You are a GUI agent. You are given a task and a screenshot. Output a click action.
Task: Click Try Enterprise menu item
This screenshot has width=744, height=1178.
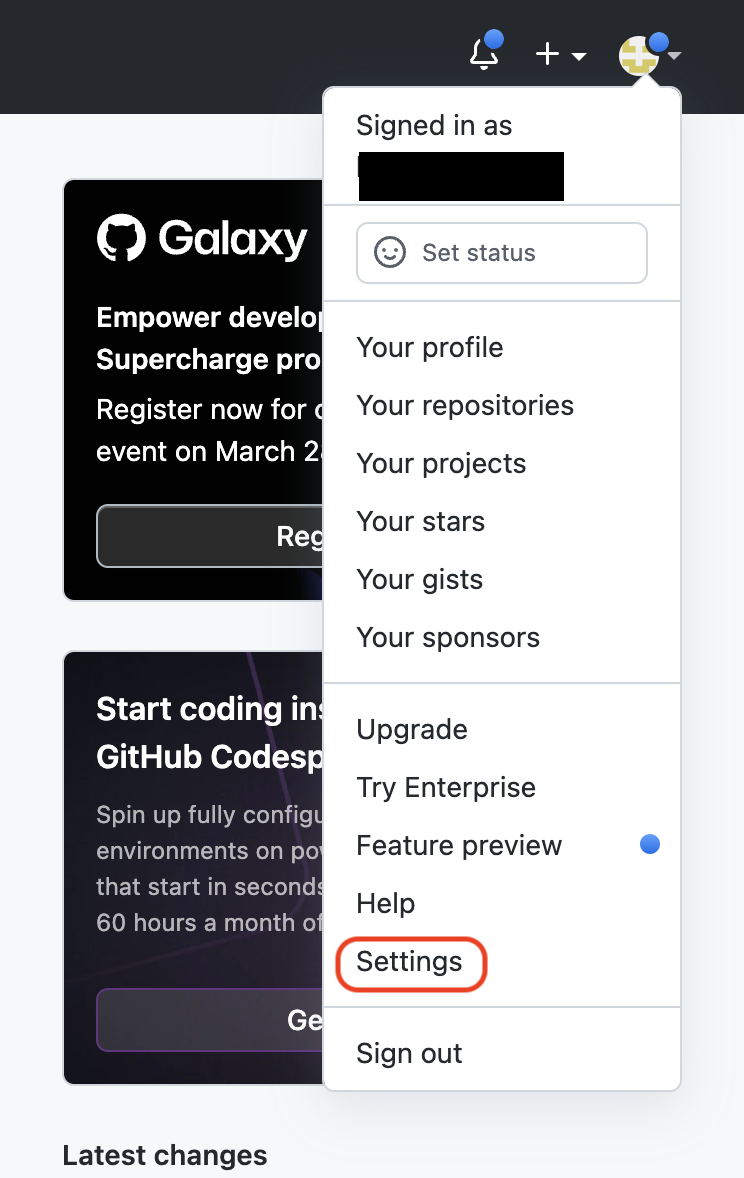(x=446, y=787)
